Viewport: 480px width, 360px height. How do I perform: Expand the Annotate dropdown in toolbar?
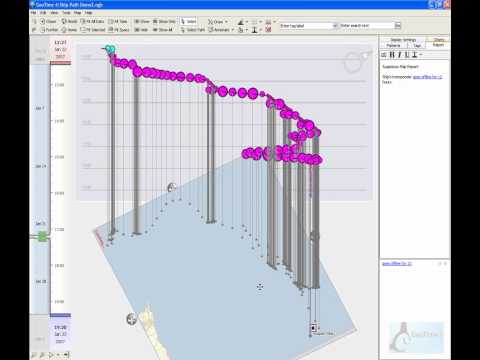pyautogui.click(x=233, y=30)
